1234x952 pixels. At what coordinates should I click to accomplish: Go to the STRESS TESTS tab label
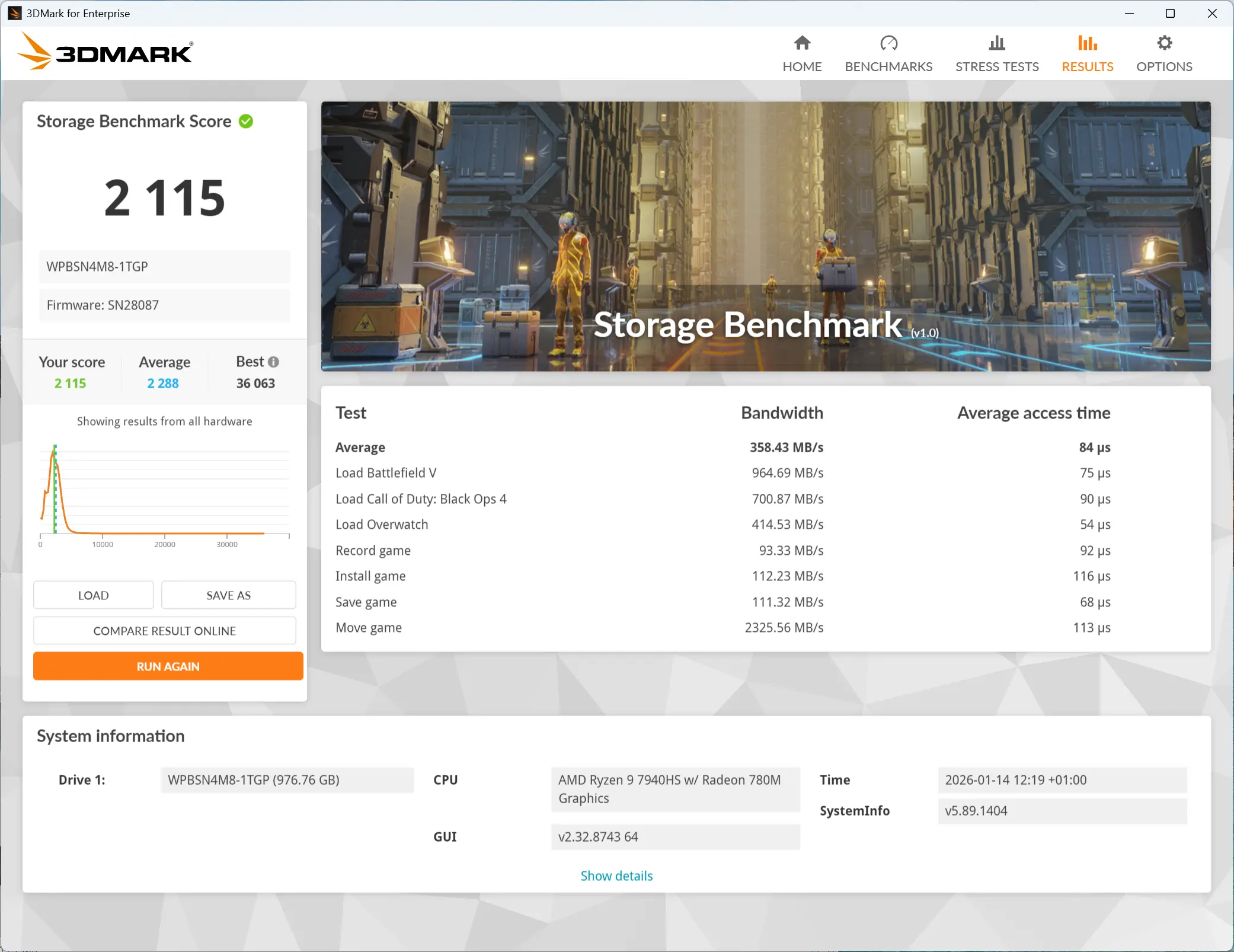[997, 66]
